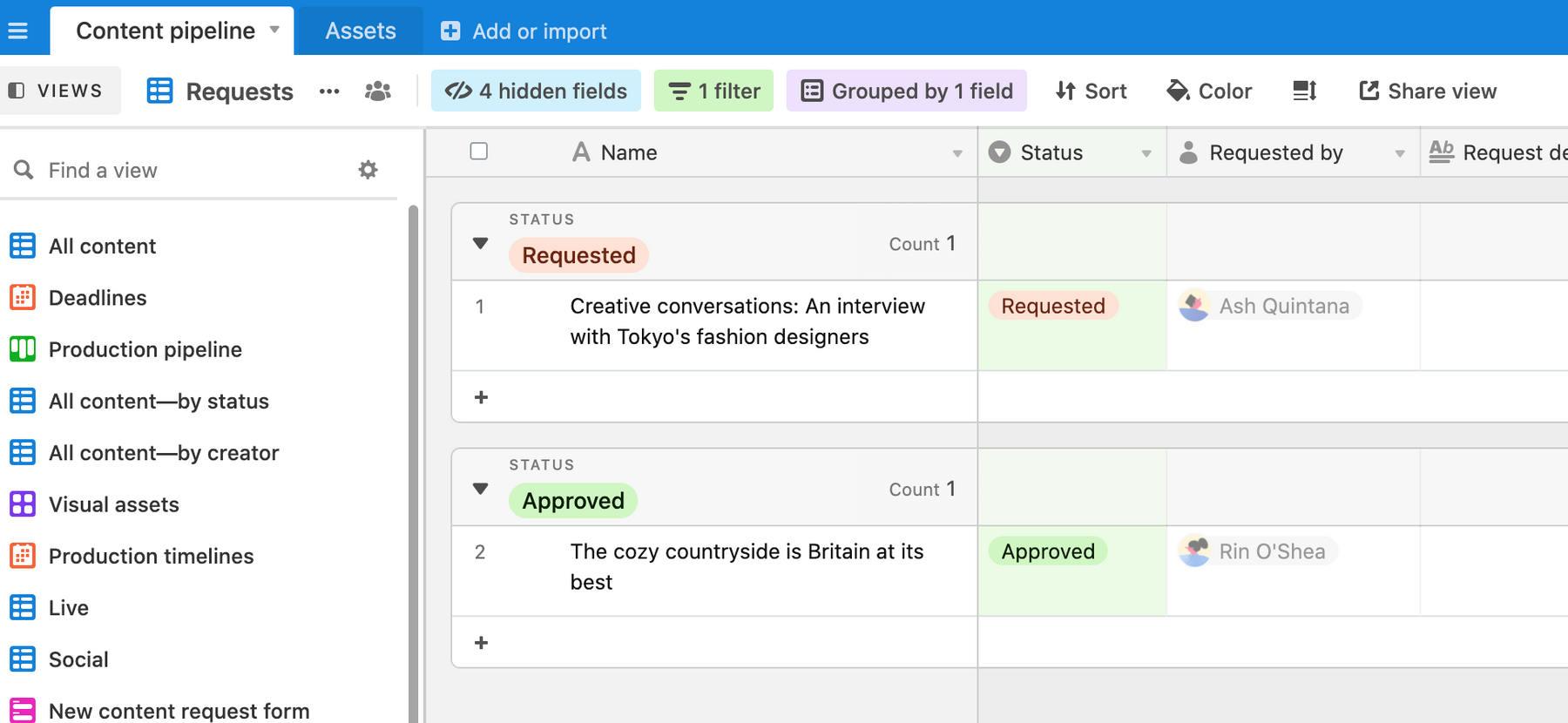This screenshot has height=723, width=1568.
Task: Click the view settings gear icon
Action: point(368,170)
